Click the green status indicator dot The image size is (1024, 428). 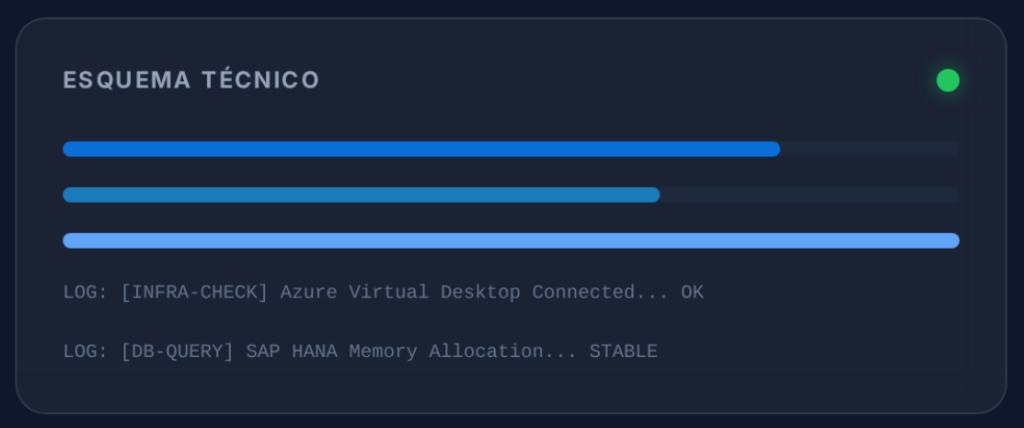click(x=947, y=80)
